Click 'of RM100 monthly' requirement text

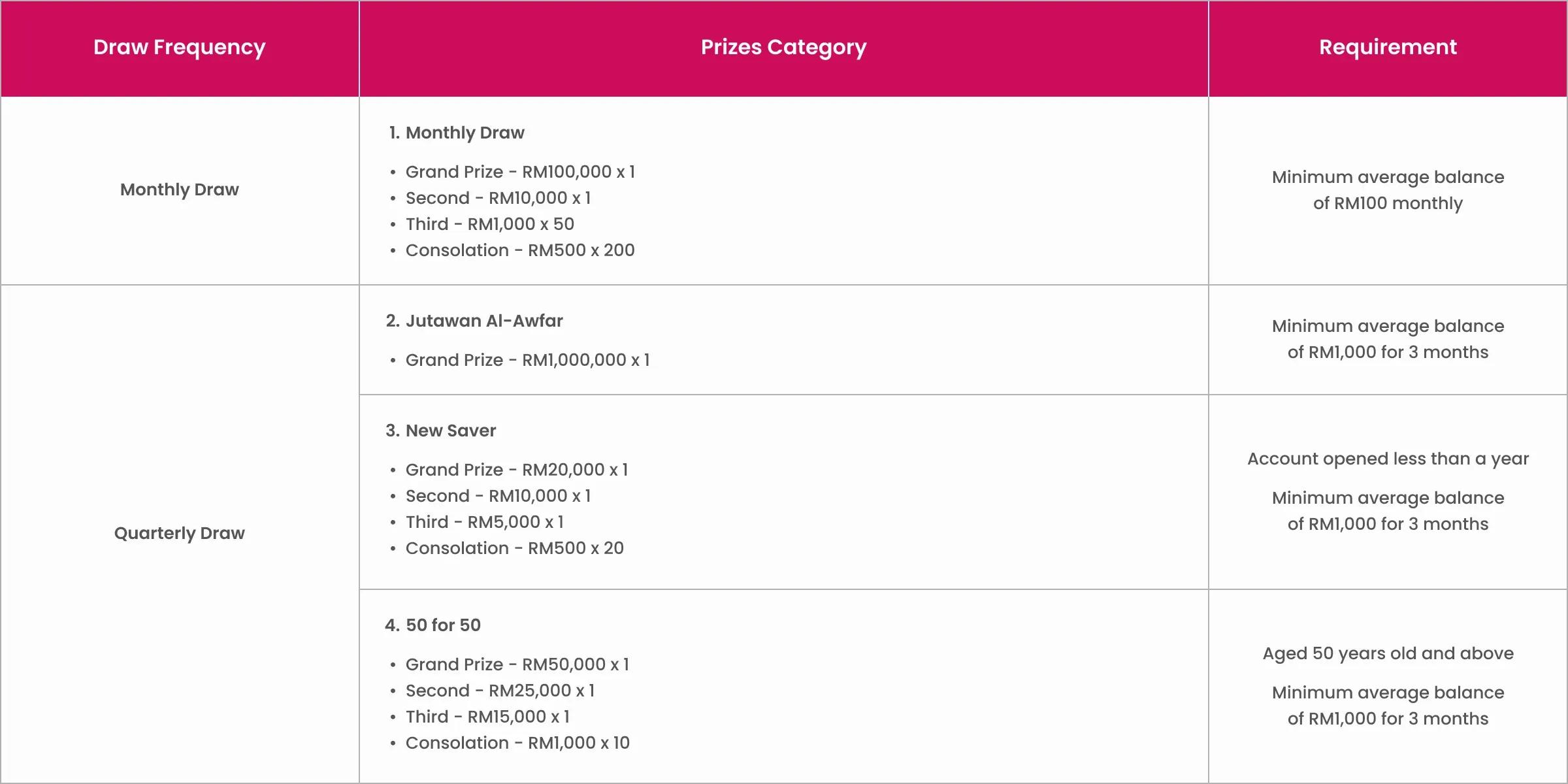pos(1388,203)
